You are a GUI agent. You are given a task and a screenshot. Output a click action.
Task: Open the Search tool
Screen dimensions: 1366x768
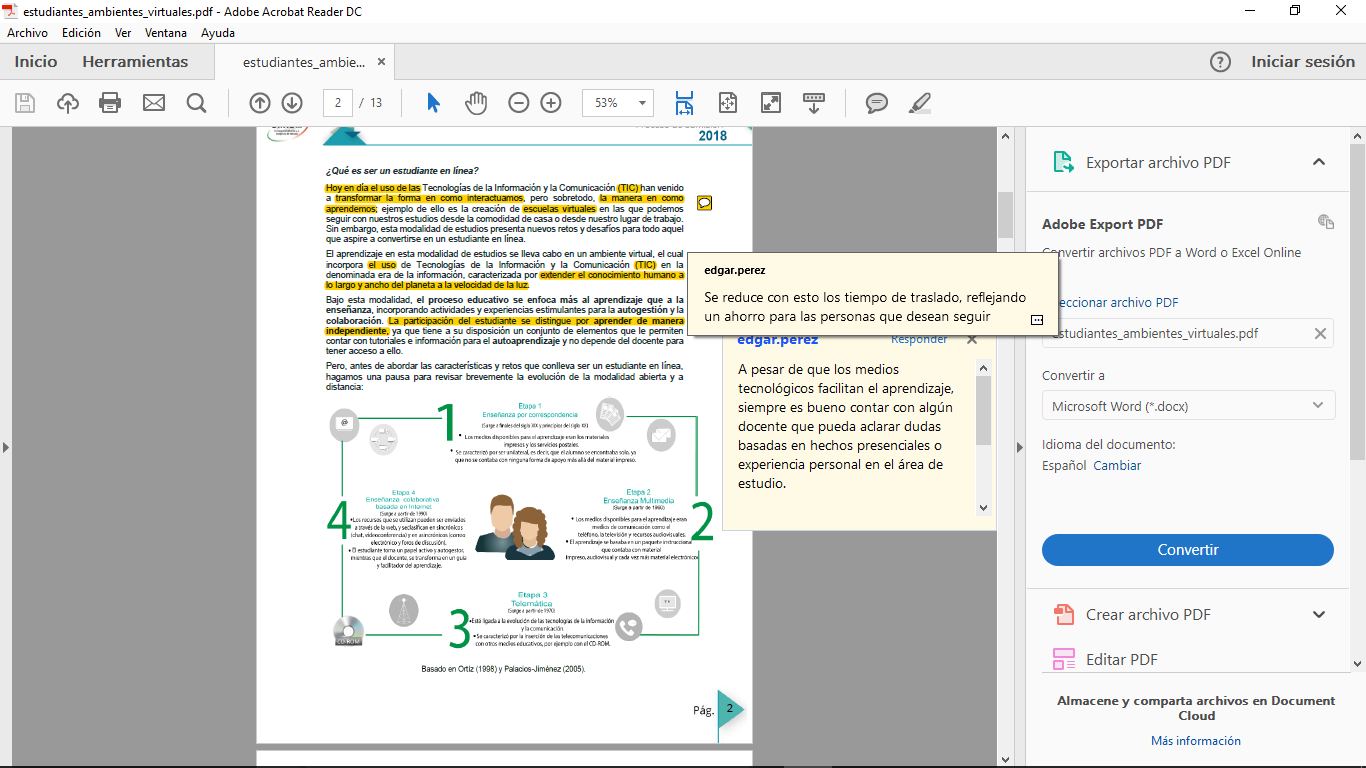[197, 103]
